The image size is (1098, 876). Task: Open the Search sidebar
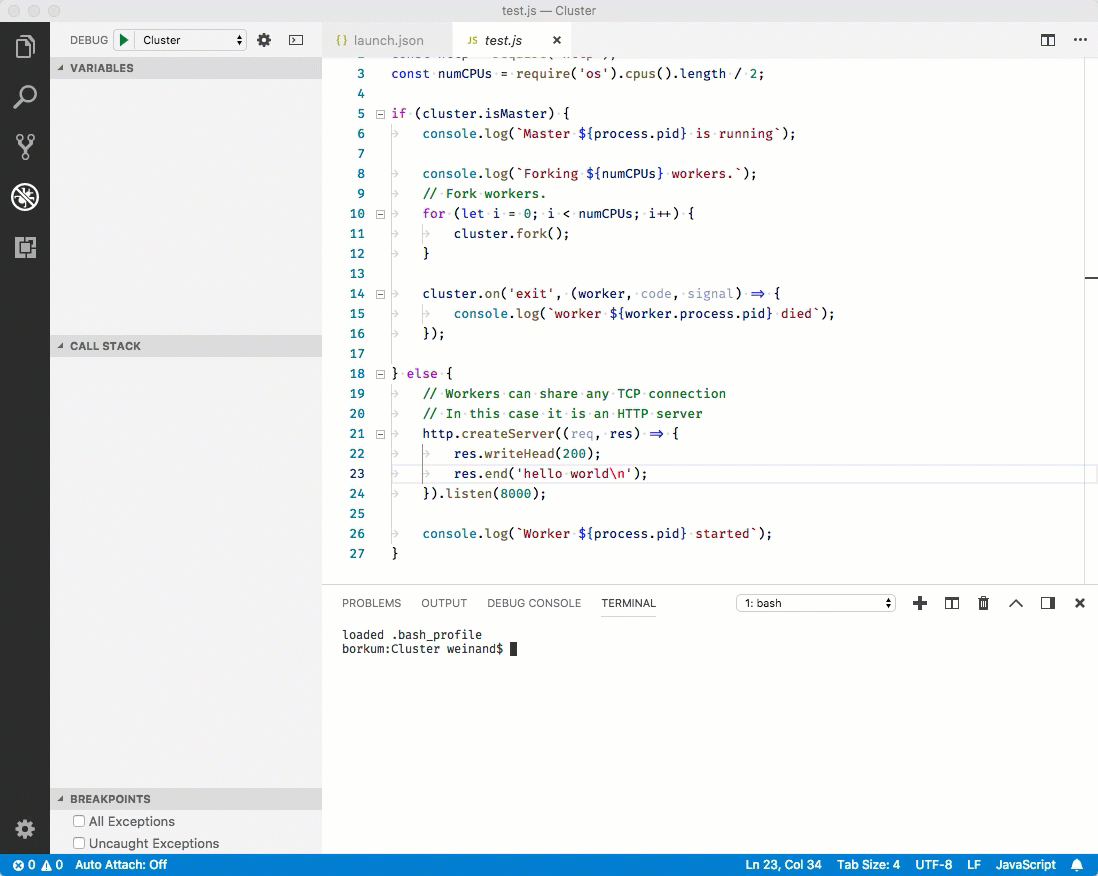[x=25, y=96]
